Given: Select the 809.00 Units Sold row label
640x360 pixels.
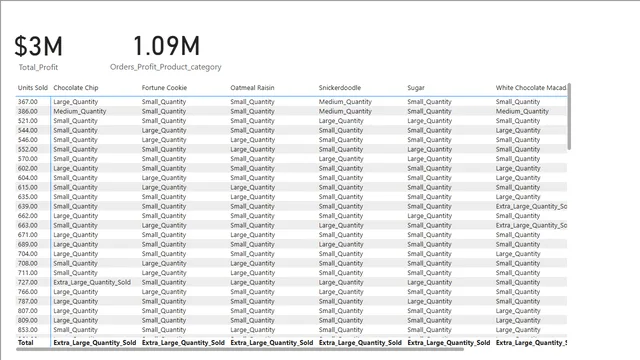Looking at the screenshot, I should coord(28,320).
